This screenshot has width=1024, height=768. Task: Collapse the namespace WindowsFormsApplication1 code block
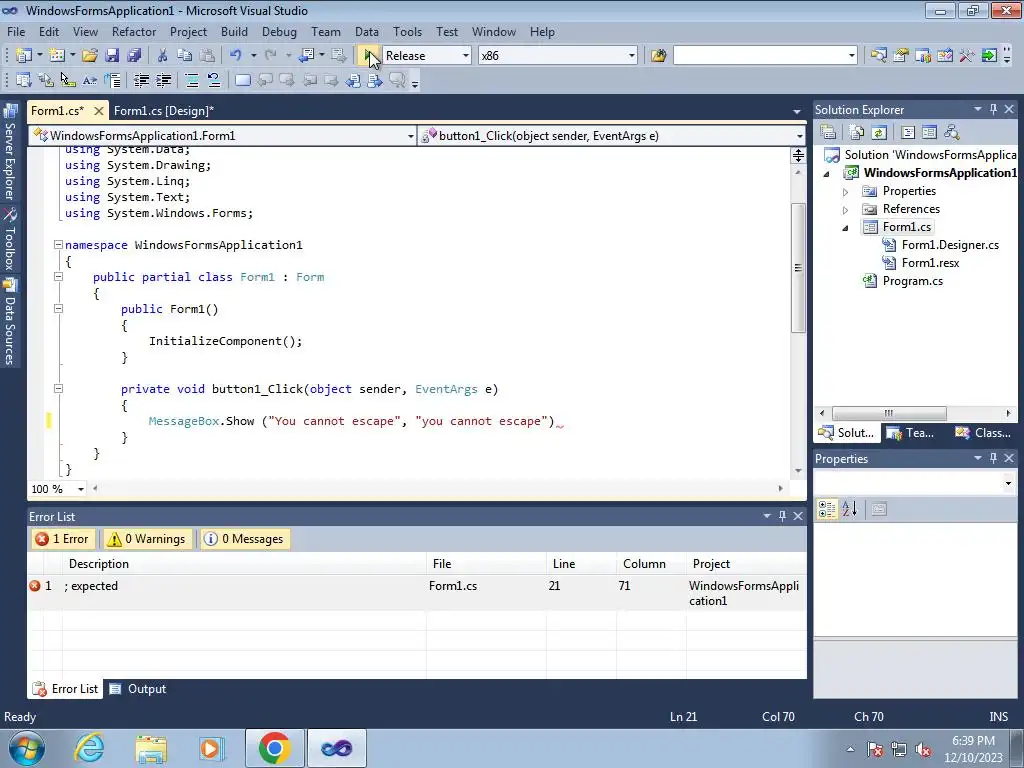pos(58,245)
